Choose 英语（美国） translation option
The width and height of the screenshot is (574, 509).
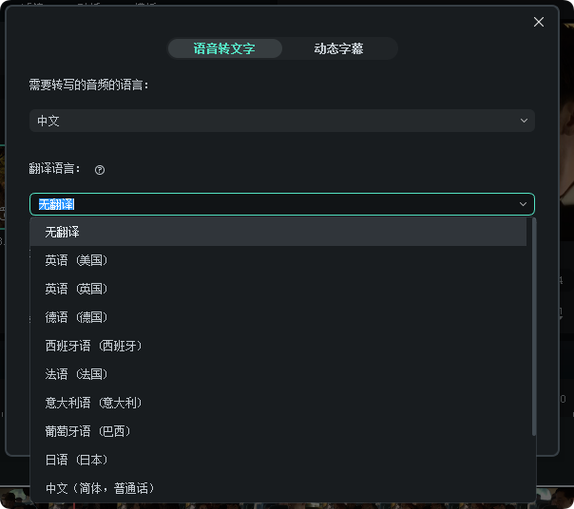(x=278, y=260)
